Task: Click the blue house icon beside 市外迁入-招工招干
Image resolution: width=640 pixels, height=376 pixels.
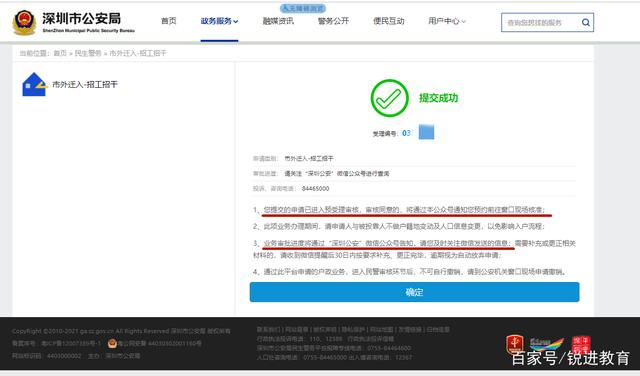Action: coord(34,85)
